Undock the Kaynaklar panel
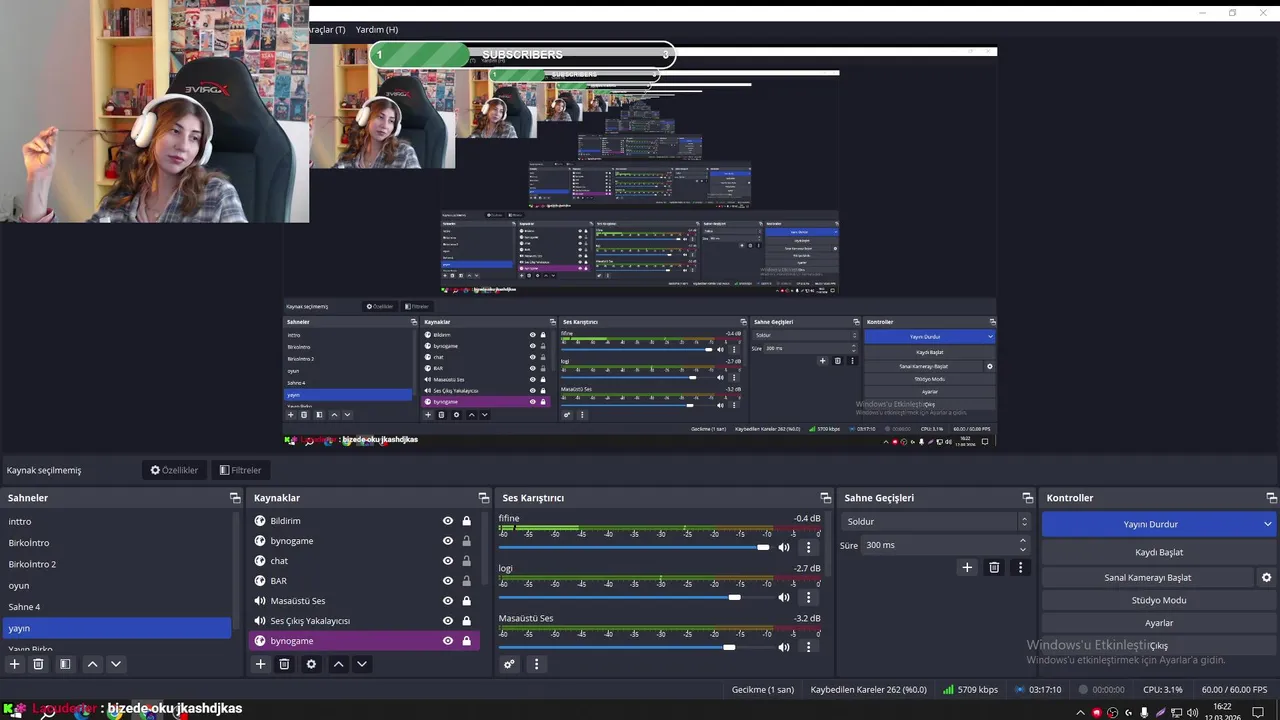 [x=484, y=498]
